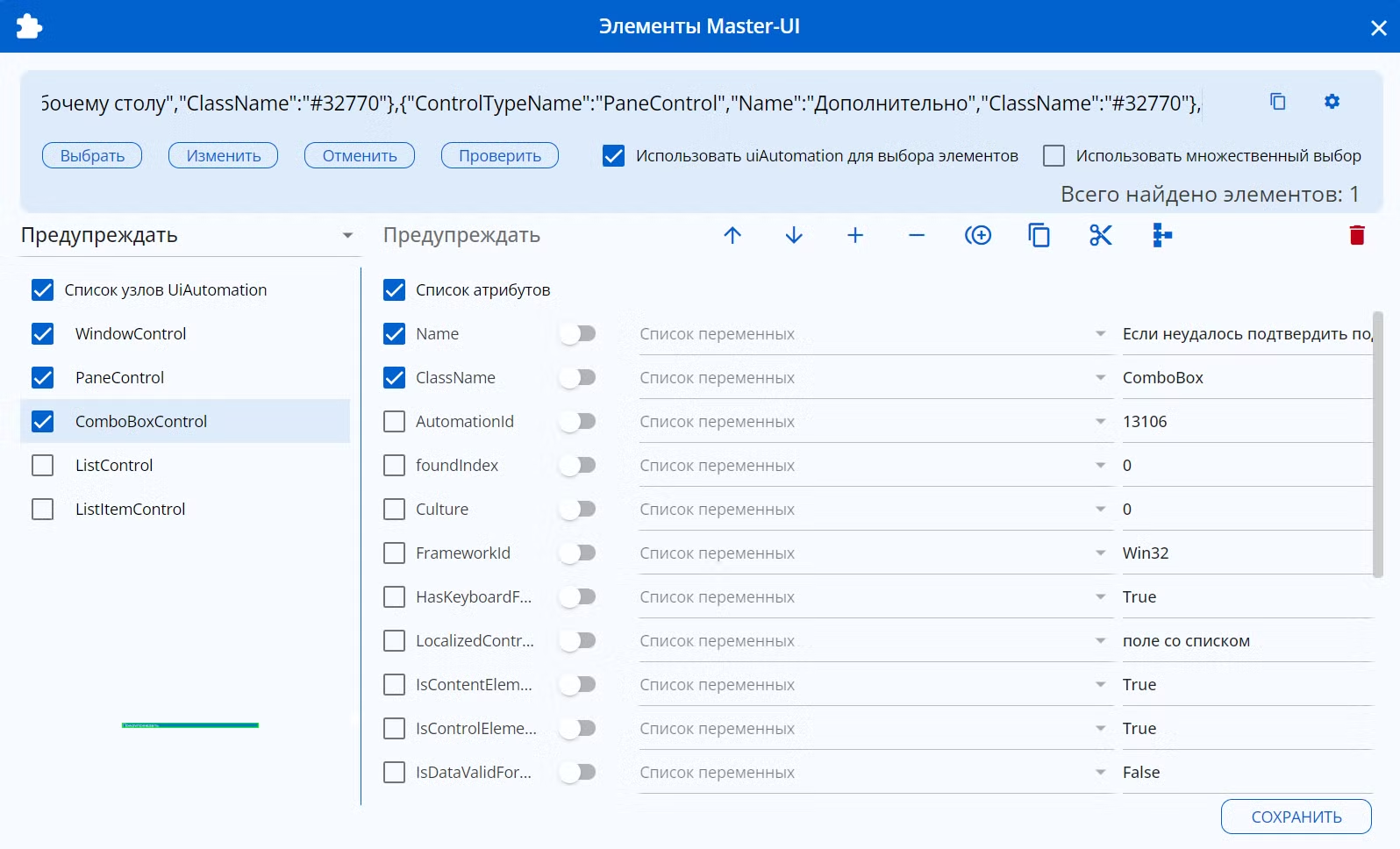Click the Отменить button
The width and height of the screenshot is (1400, 849).
[360, 155]
